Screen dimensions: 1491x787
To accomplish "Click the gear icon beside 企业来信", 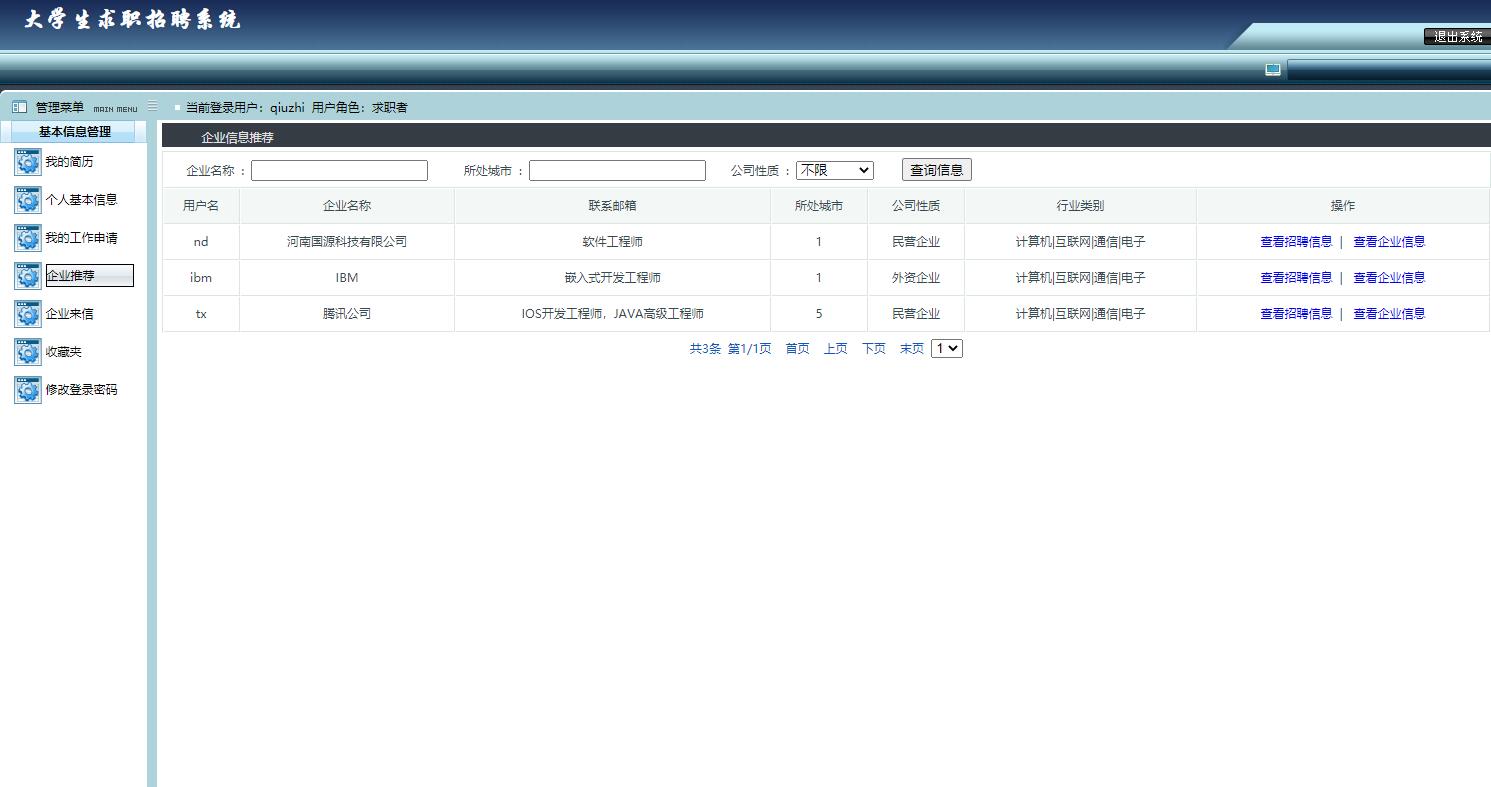I will 27,313.
